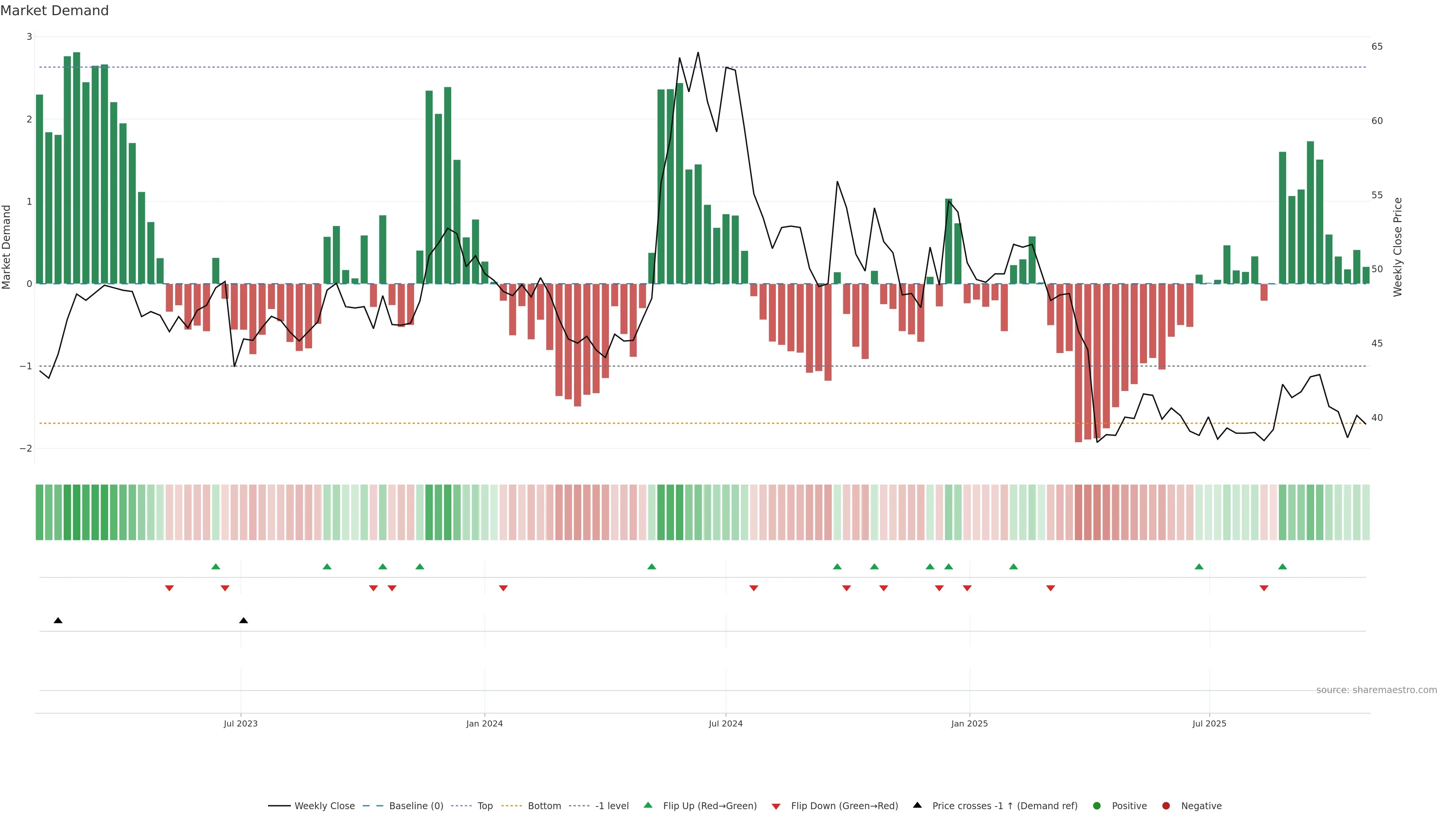The width and height of the screenshot is (1456, 819).
Task: Click the Market Demand chart title
Action: coord(54,11)
